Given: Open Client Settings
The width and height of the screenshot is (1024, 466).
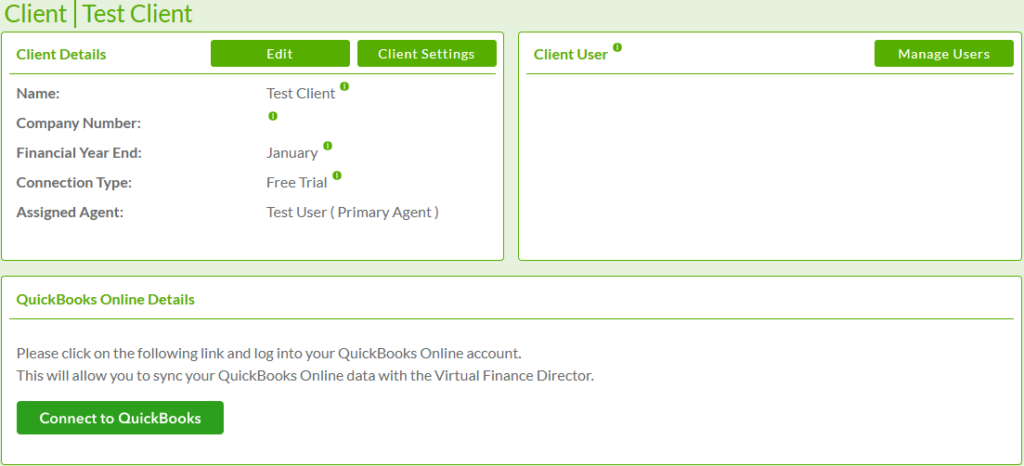Looking at the screenshot, I should pos(426,54).
